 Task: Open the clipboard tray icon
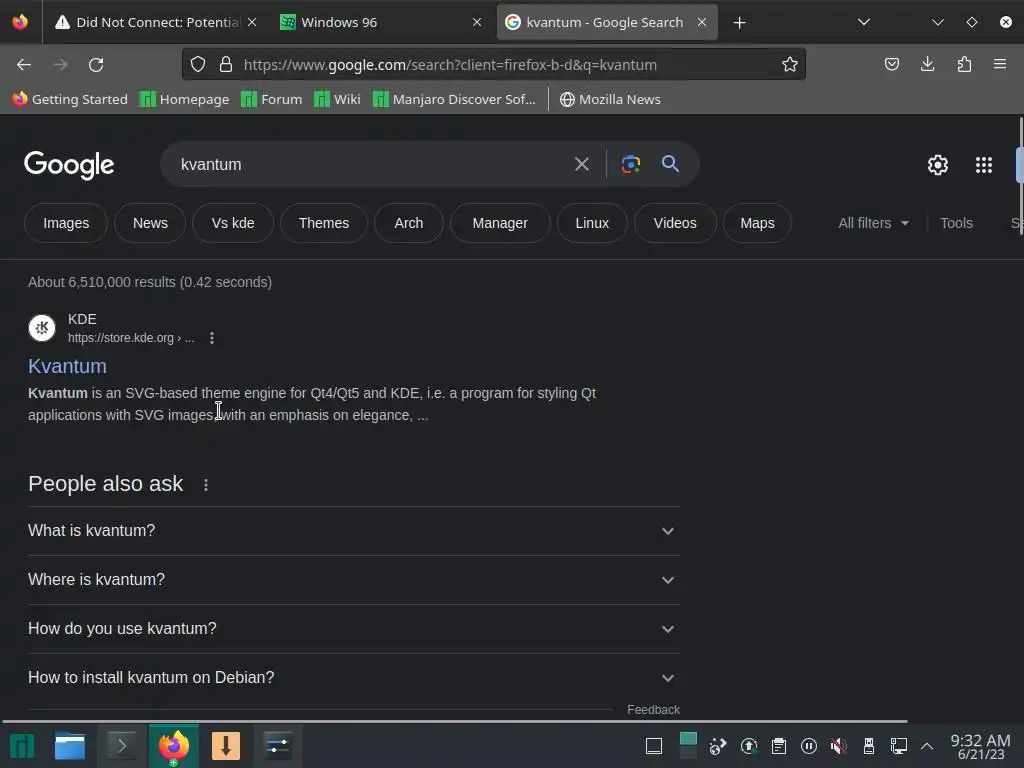click(778, 746)
